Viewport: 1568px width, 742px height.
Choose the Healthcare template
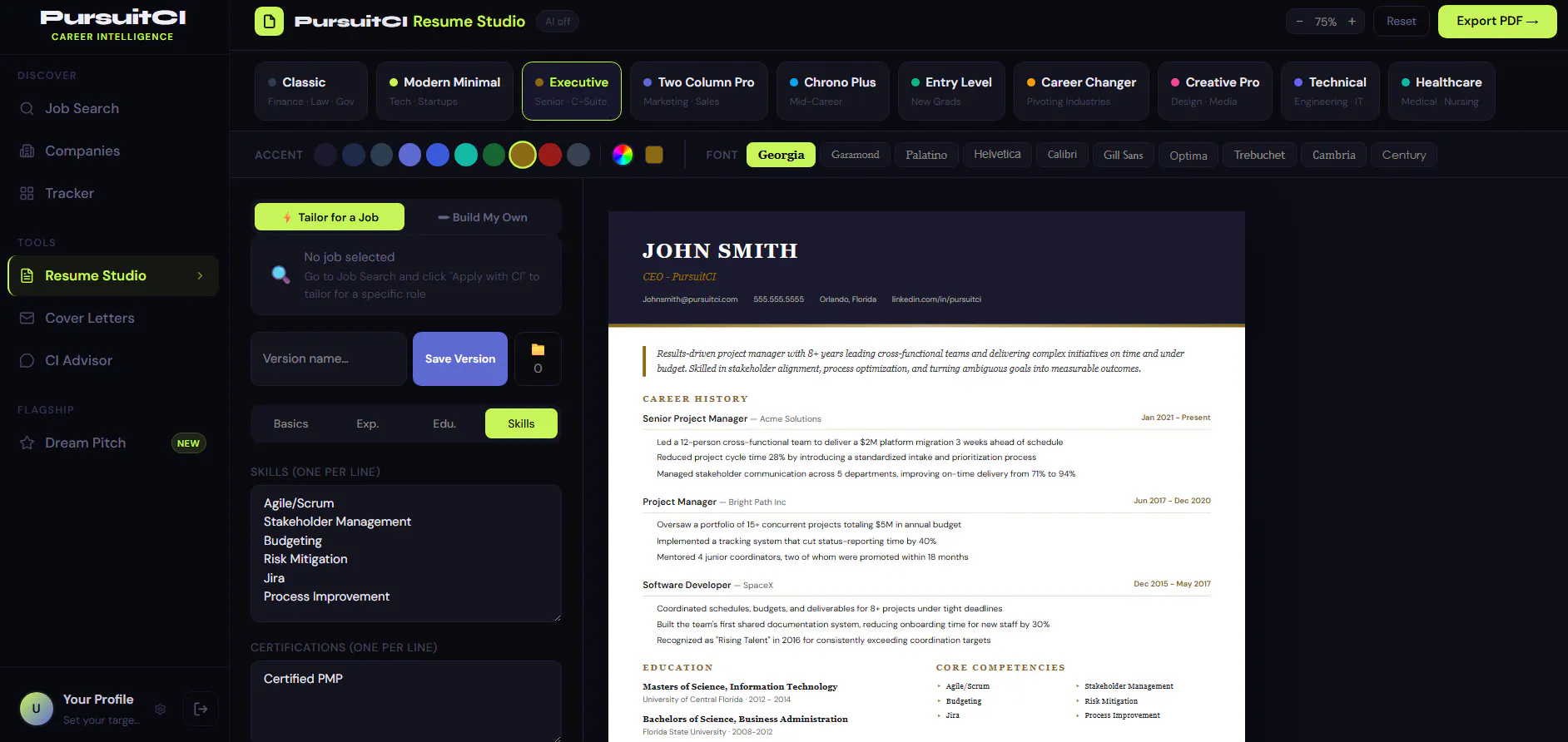[1441, 91]
